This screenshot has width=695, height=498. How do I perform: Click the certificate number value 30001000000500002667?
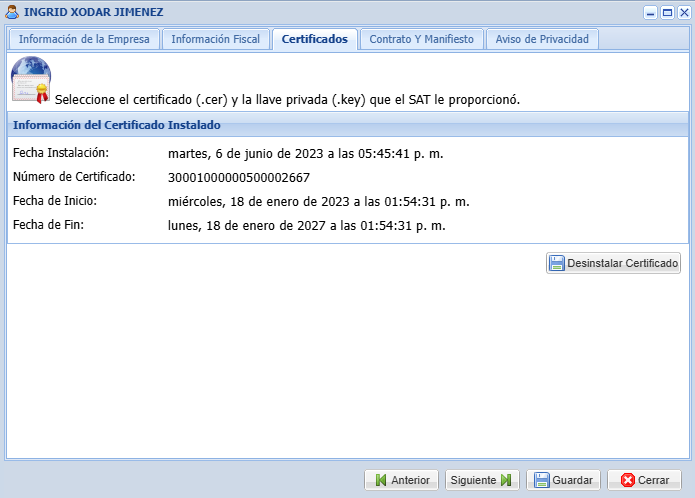point(239,177)
